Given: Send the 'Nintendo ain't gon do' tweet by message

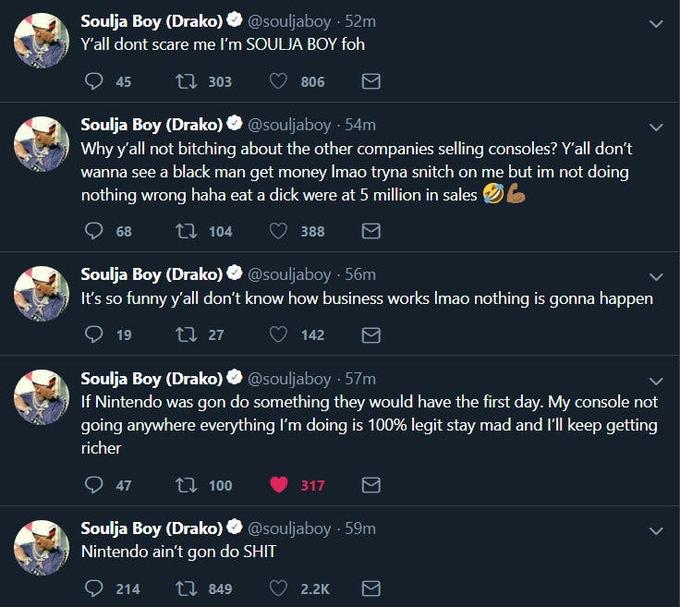Looking at the screenshot, I should point(370,588).
